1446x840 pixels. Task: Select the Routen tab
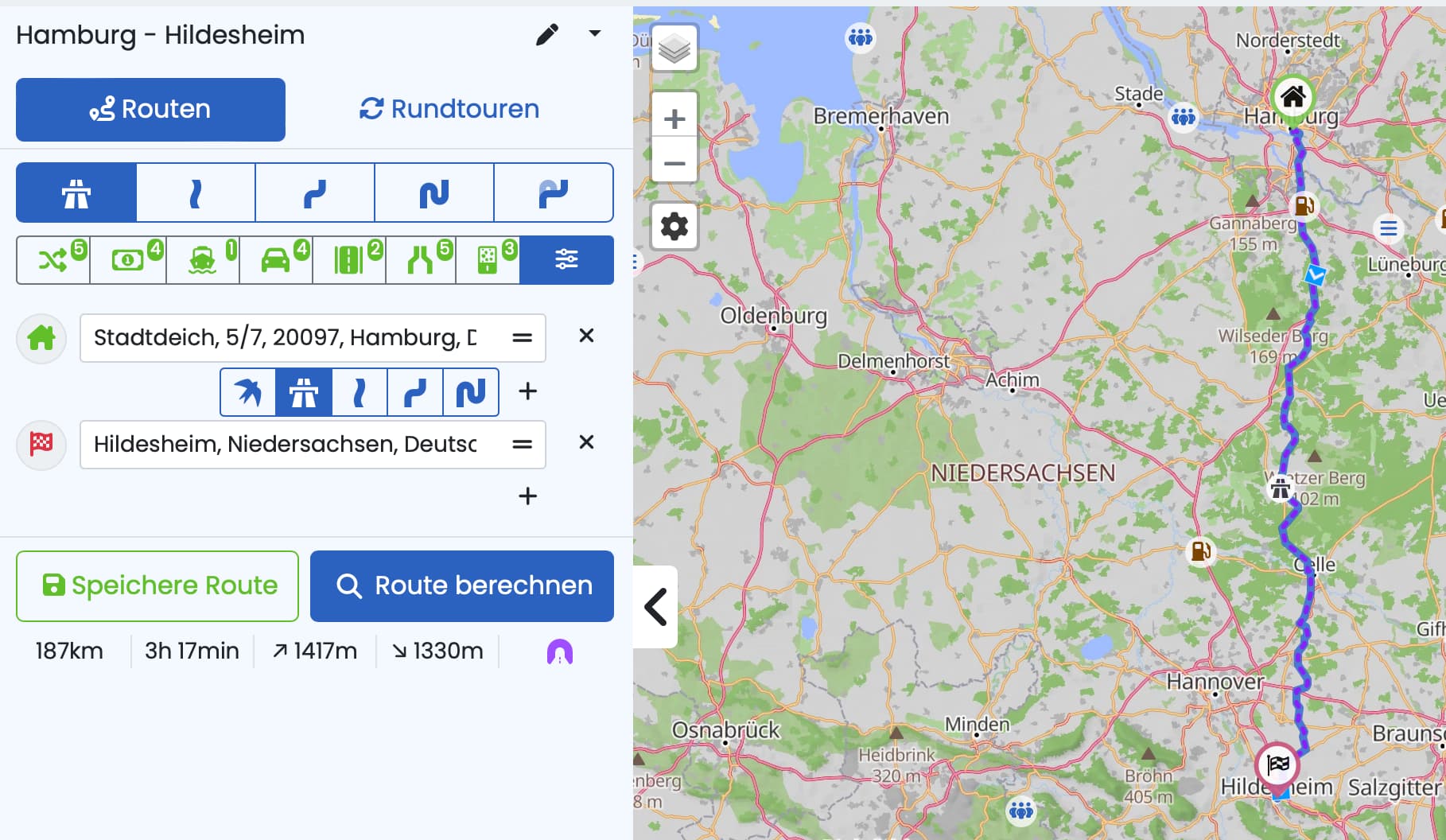[150, 109]
